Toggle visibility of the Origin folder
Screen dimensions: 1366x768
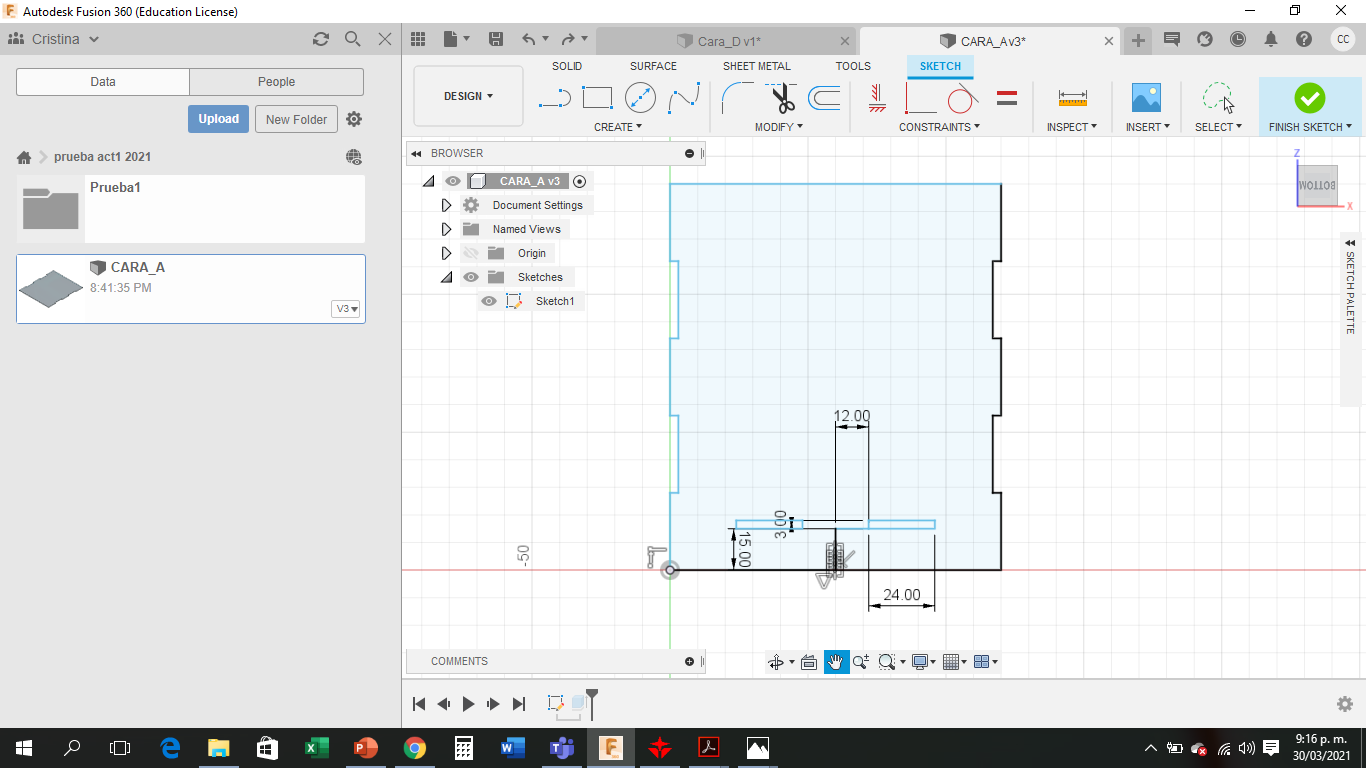471,253
